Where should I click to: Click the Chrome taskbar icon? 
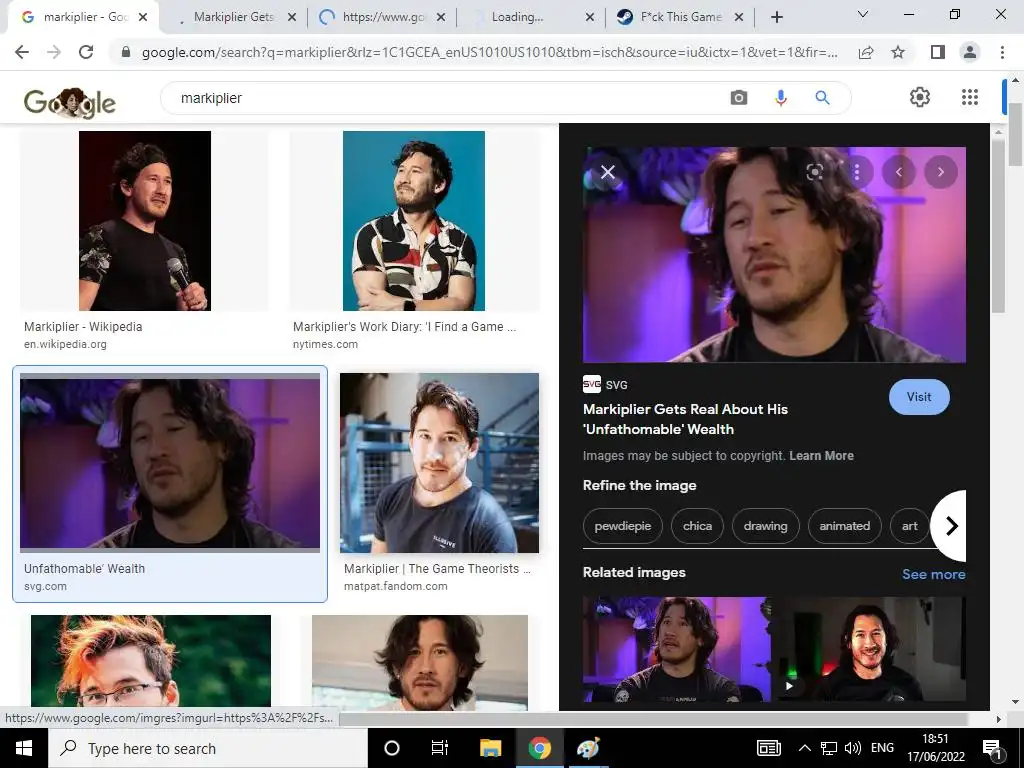539,748
